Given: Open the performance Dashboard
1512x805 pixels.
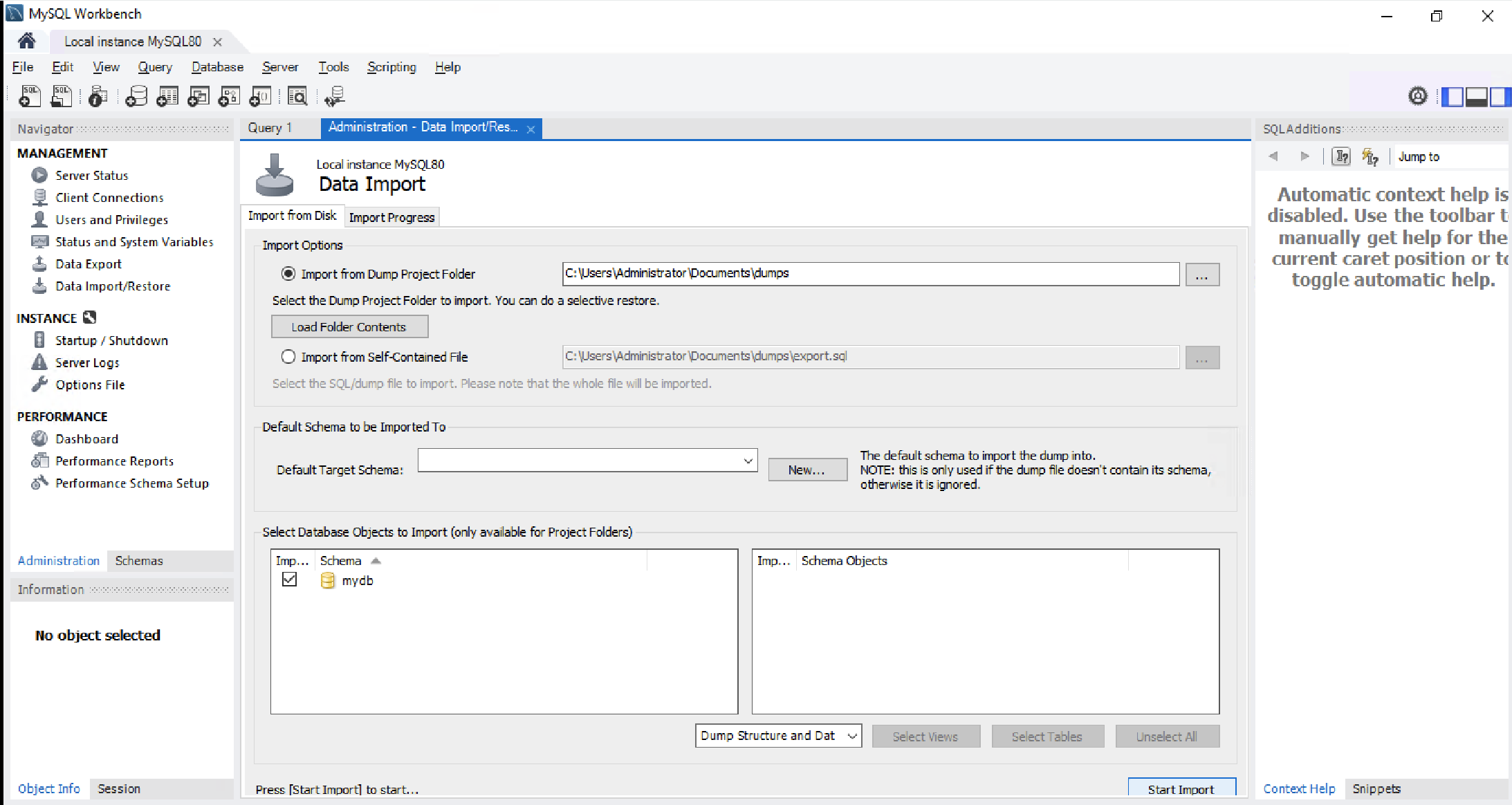Looking at the screenshot, I should point(87,439).
